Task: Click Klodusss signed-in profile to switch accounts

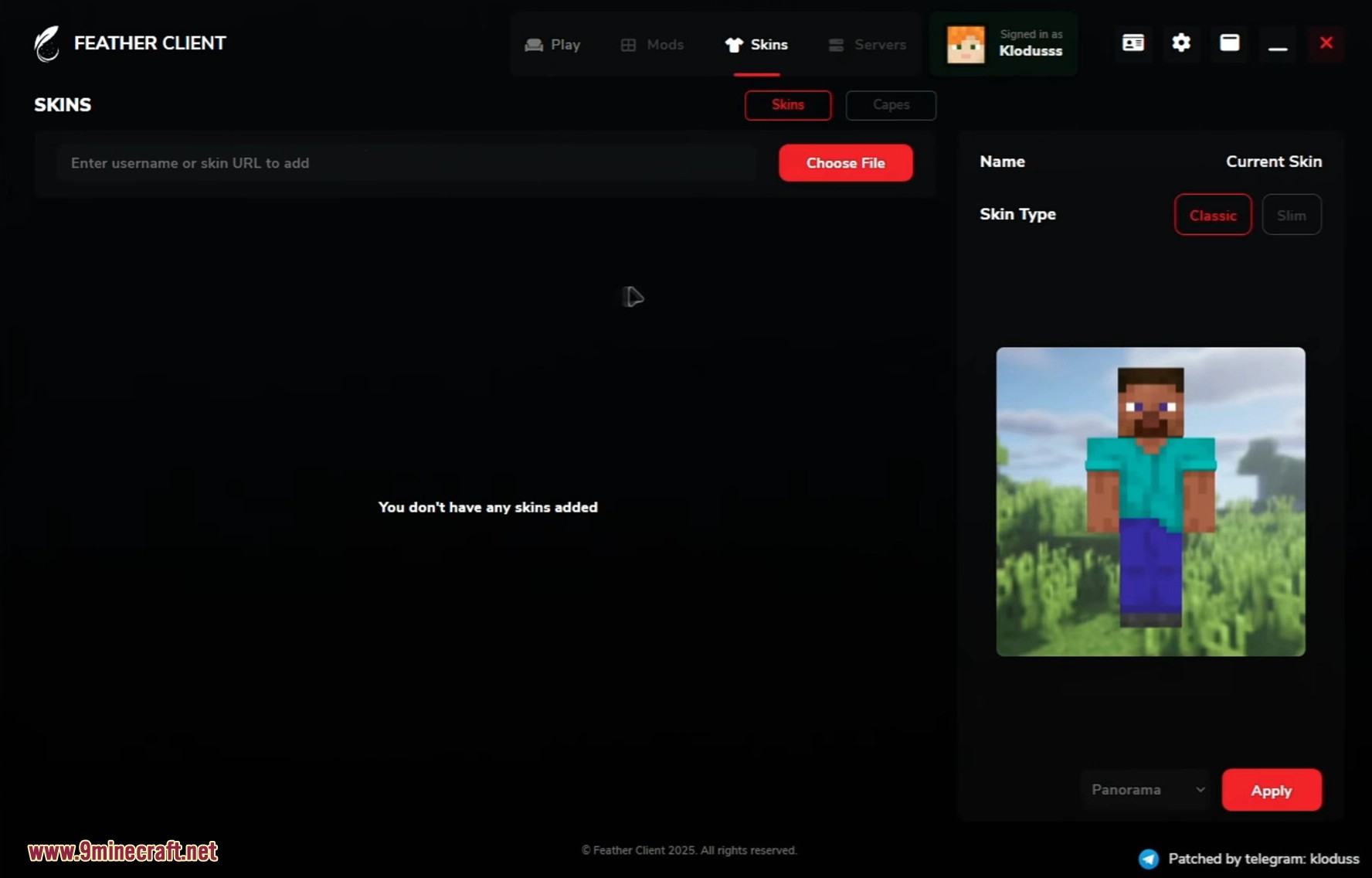Action: click(1004, 44)
